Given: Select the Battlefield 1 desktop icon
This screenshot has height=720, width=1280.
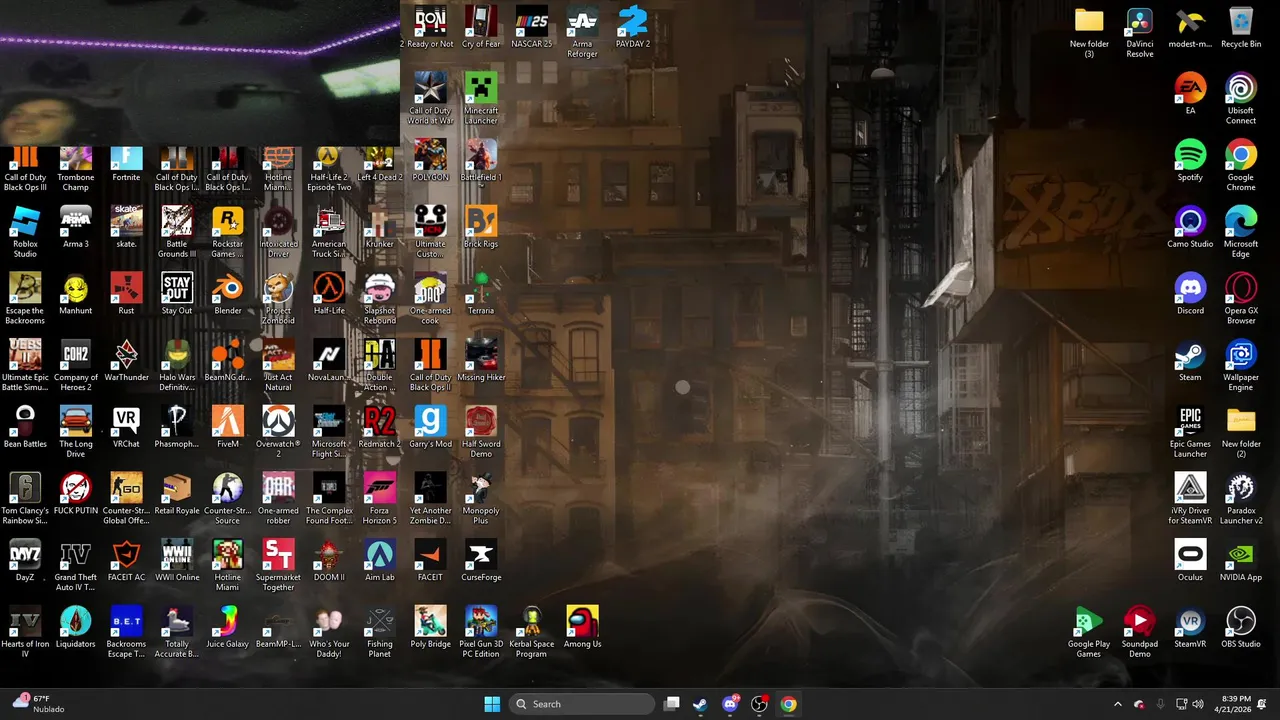Looking at the screenshot, I should [x=481, y=161].
